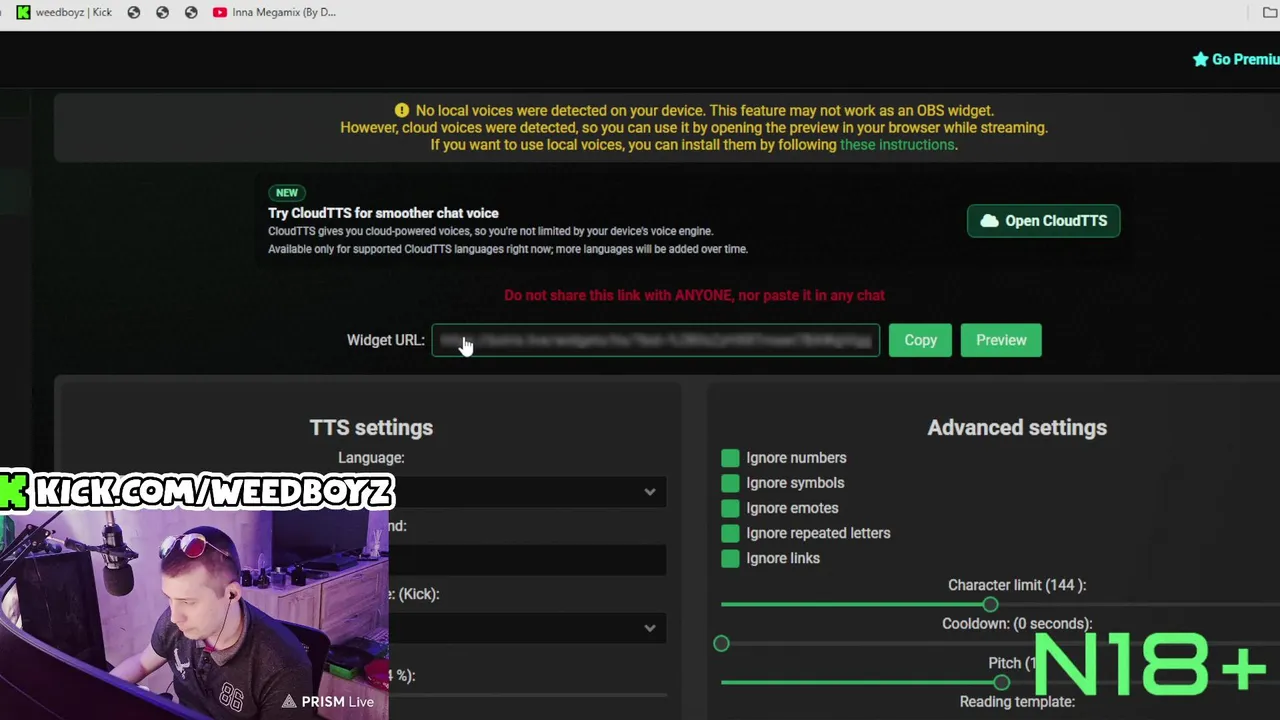1280x720 pixels.
Task: Click the Go Premium star link
Action: click(x=1236, y=59)
